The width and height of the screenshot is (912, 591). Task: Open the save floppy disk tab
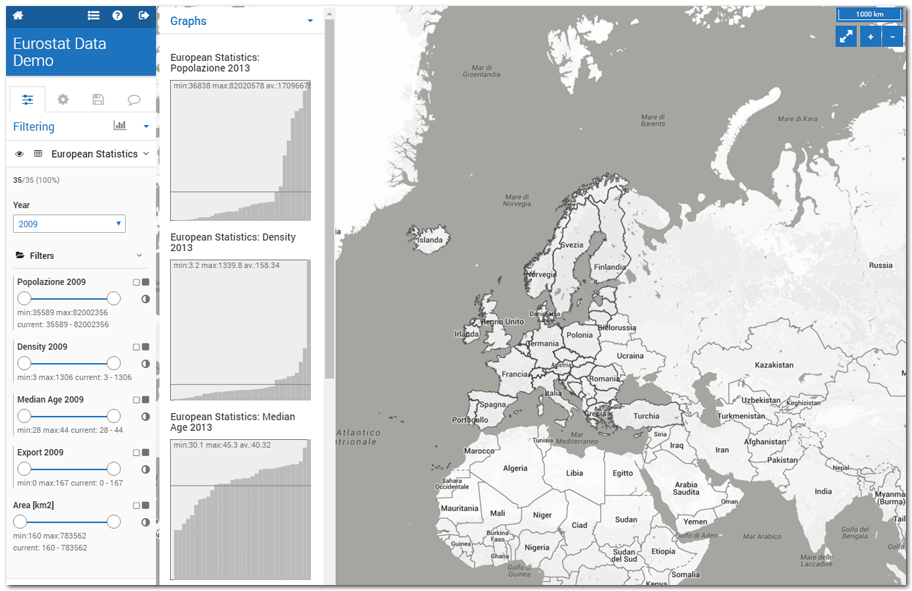point(98,99)
